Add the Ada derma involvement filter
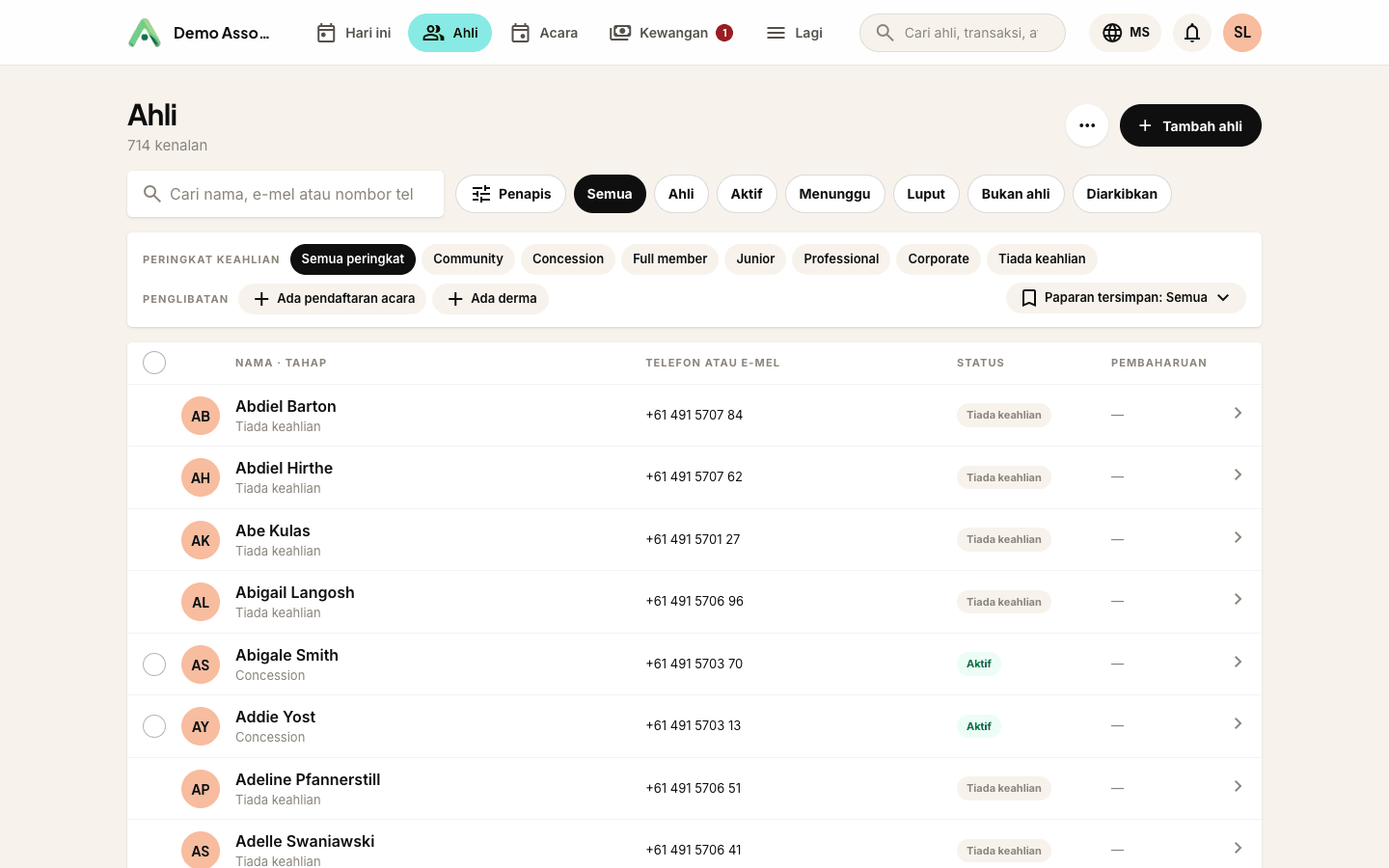 tap(490, 299)
